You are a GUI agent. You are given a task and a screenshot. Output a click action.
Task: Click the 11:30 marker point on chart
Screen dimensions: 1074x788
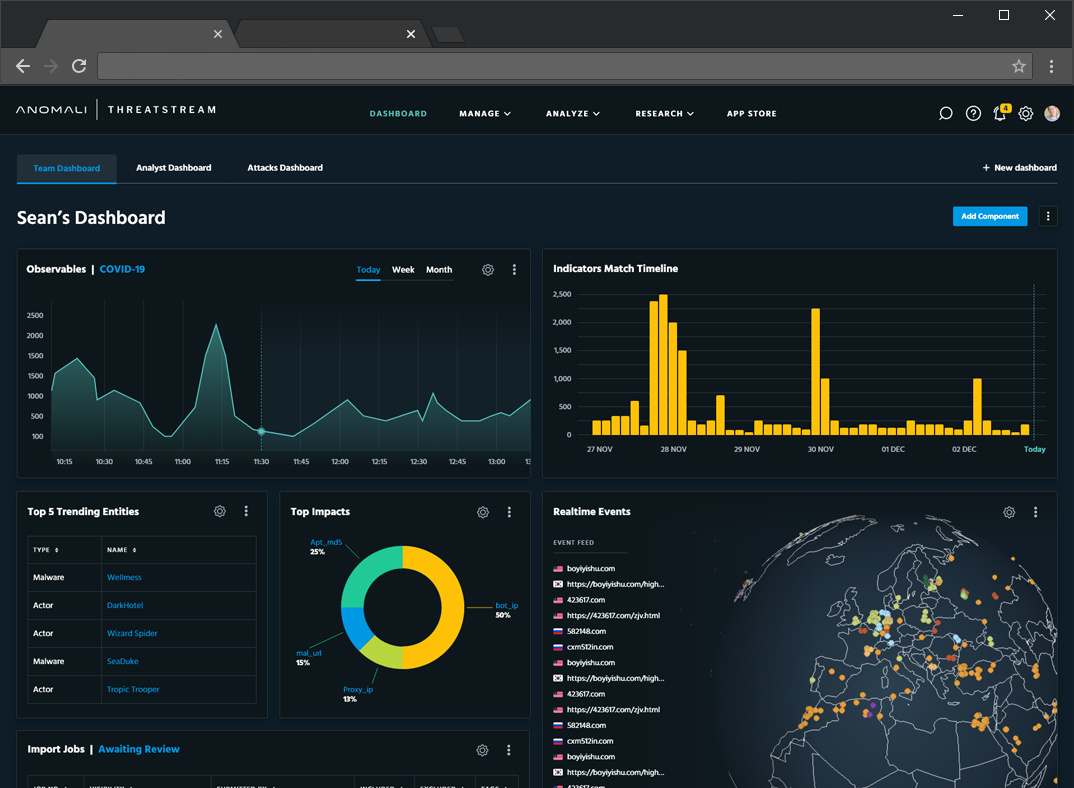click(x=261, y=431)
